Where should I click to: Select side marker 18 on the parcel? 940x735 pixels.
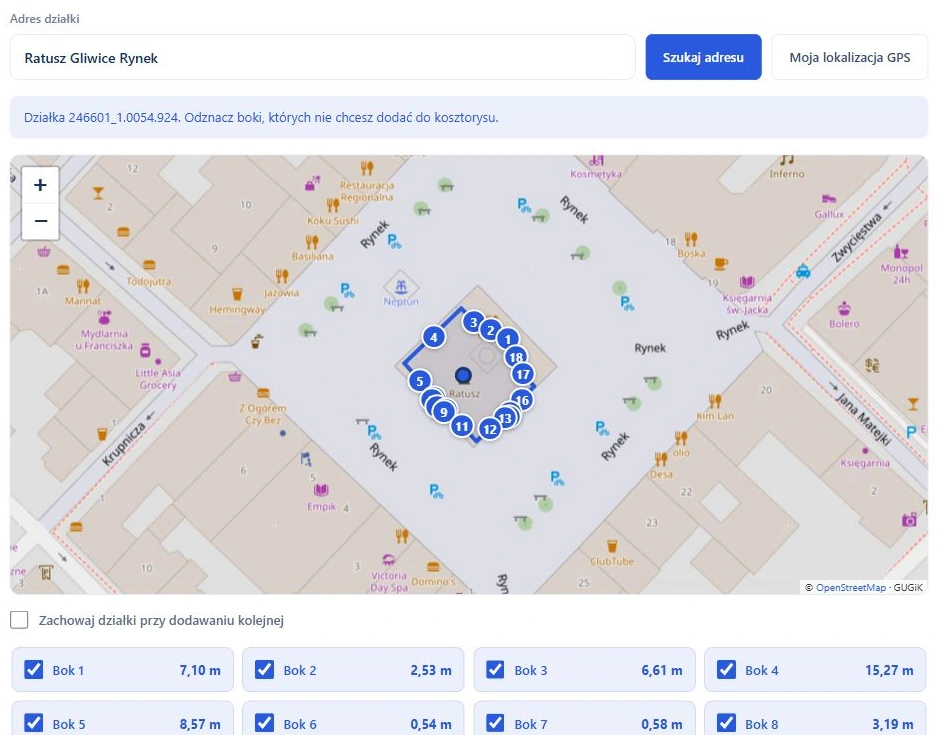(x=516, y=358)
